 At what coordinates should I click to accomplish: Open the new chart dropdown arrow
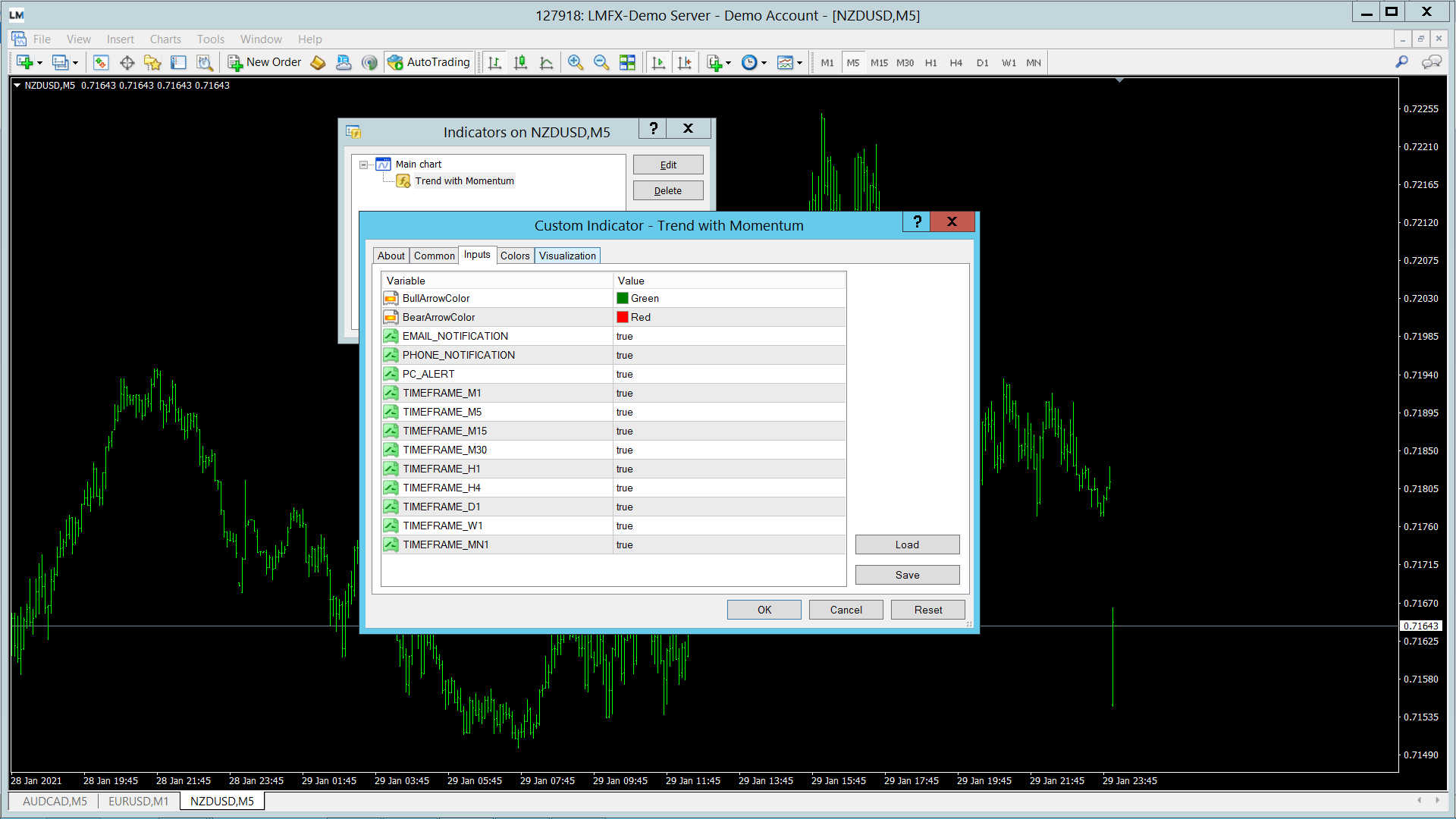[x=39, y=64]
